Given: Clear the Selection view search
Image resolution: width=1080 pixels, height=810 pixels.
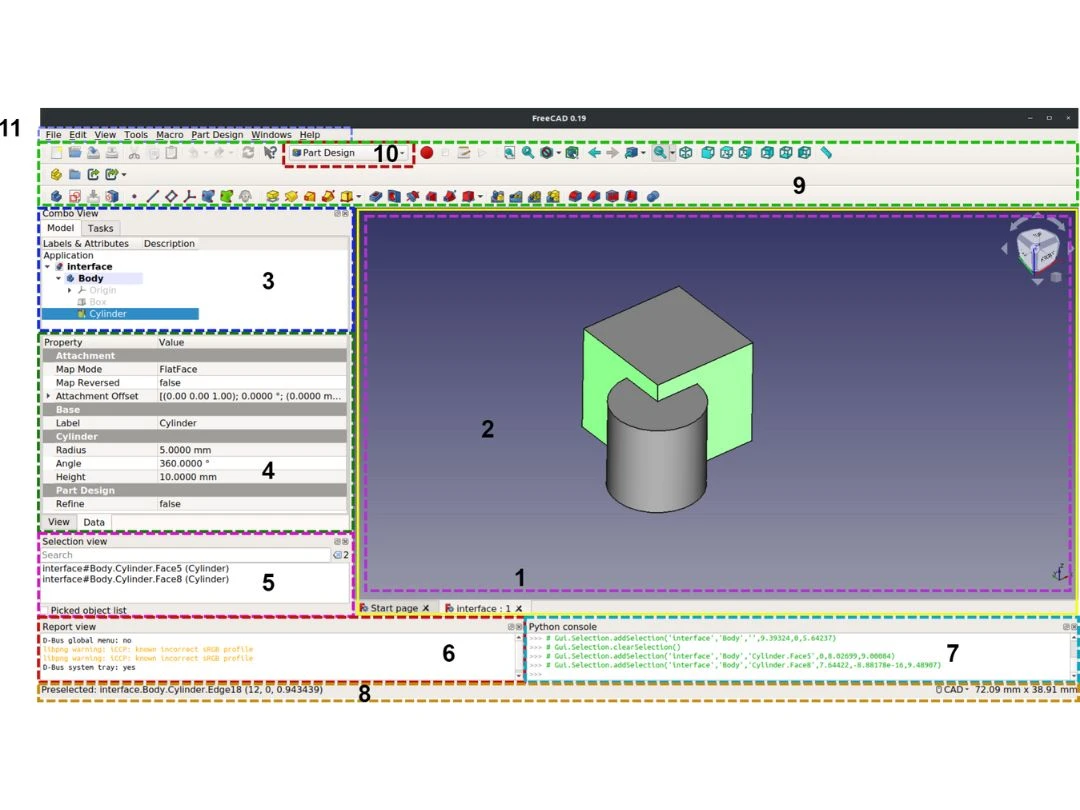Looking at the screenshot, I should 337,555.
